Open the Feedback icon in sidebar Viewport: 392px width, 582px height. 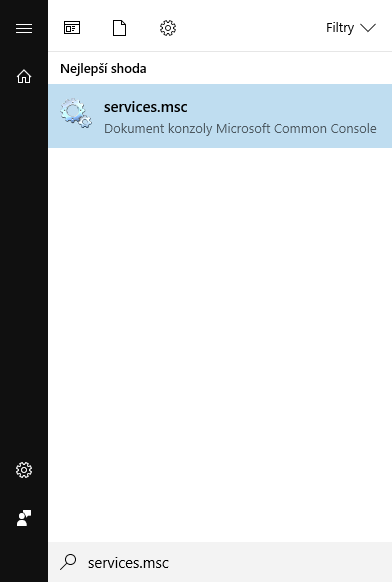point(24,517)
